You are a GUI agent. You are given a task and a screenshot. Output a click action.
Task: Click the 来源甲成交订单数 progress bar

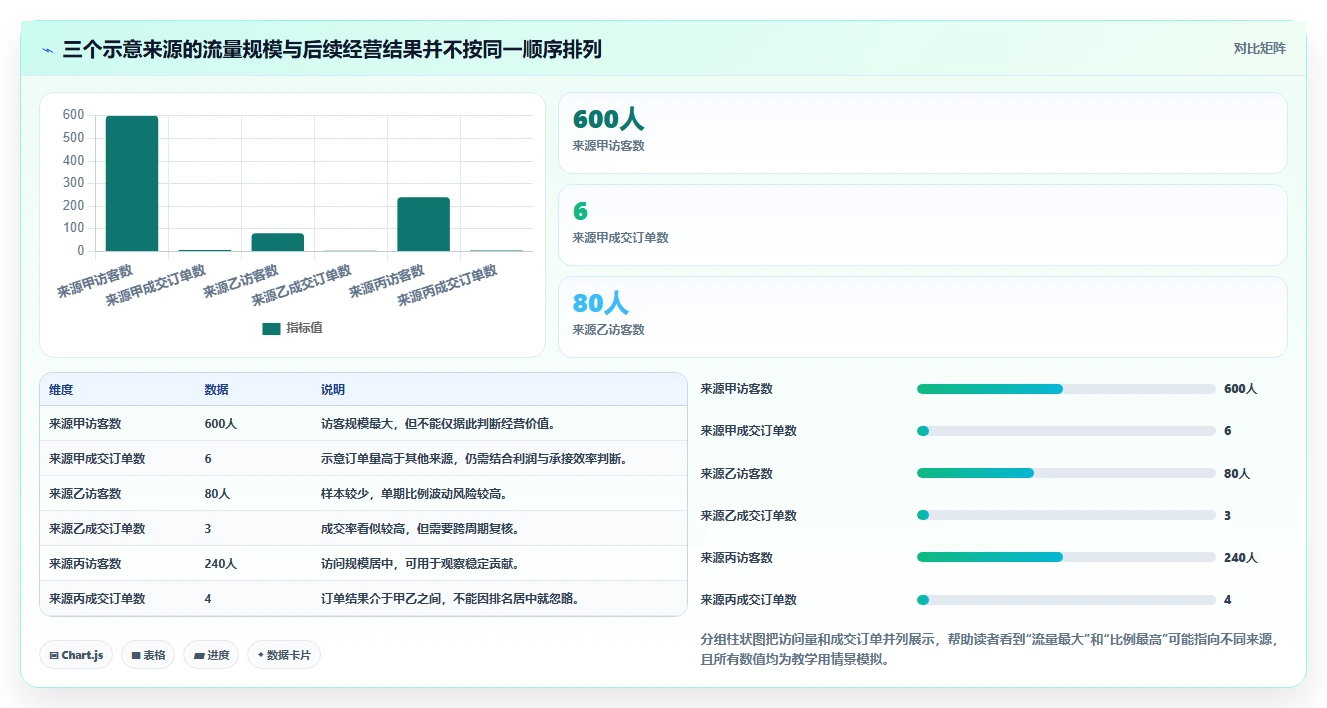coord(1066,431)
